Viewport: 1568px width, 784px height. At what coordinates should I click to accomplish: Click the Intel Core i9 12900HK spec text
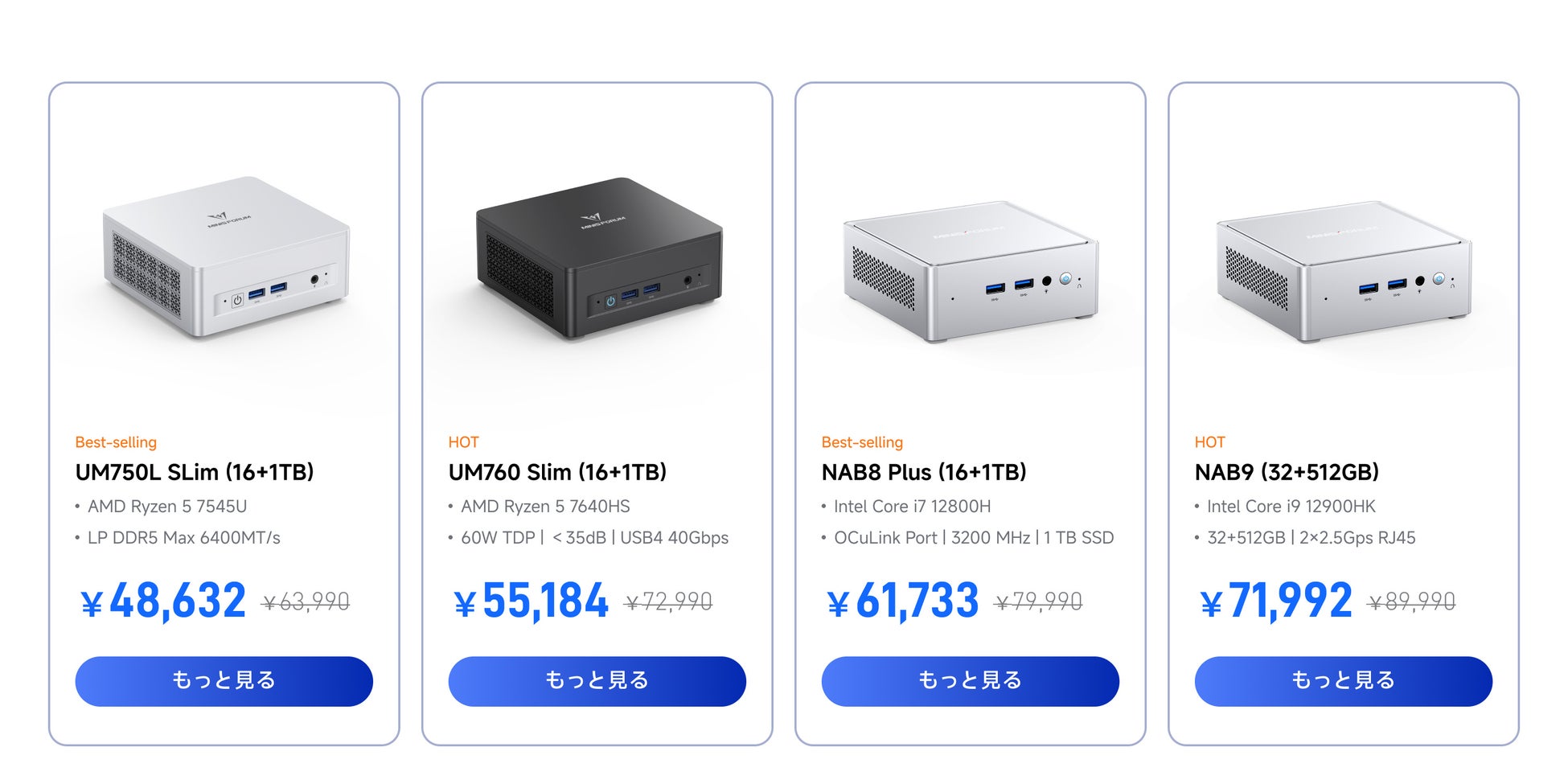coord(1291,507)
